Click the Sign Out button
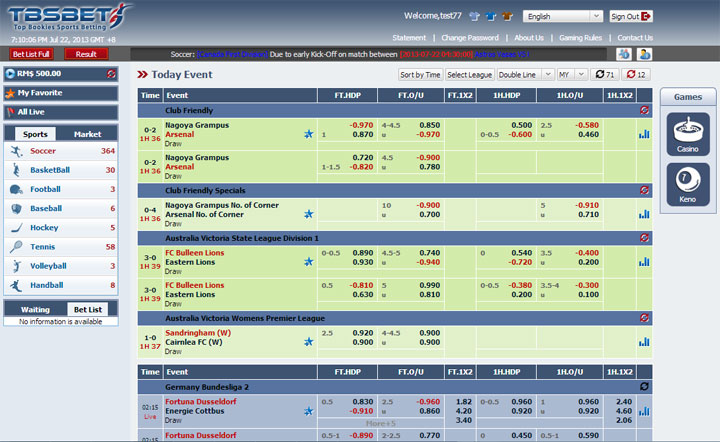 tap(630, 17)
